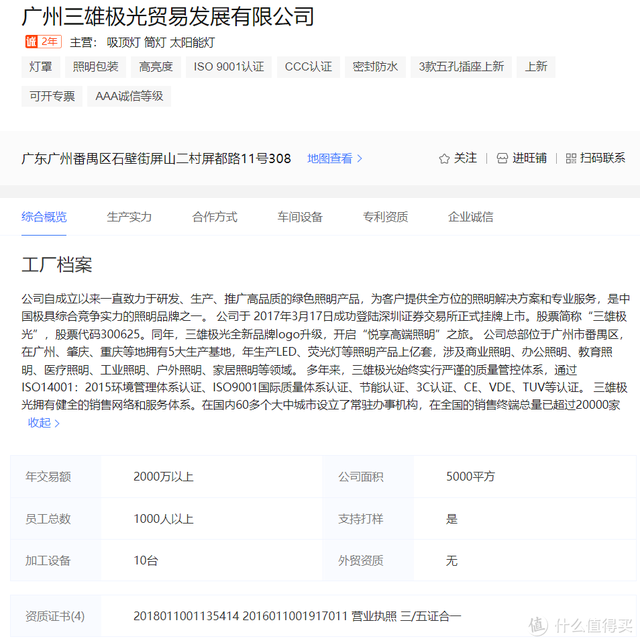Click certificate number 2016011001917011

[295, 616]
